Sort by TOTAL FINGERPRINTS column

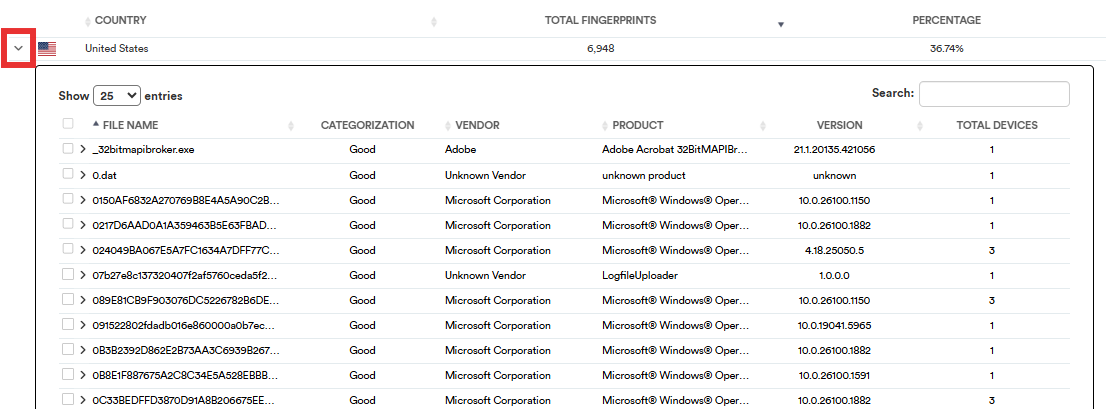click(600, 20)
